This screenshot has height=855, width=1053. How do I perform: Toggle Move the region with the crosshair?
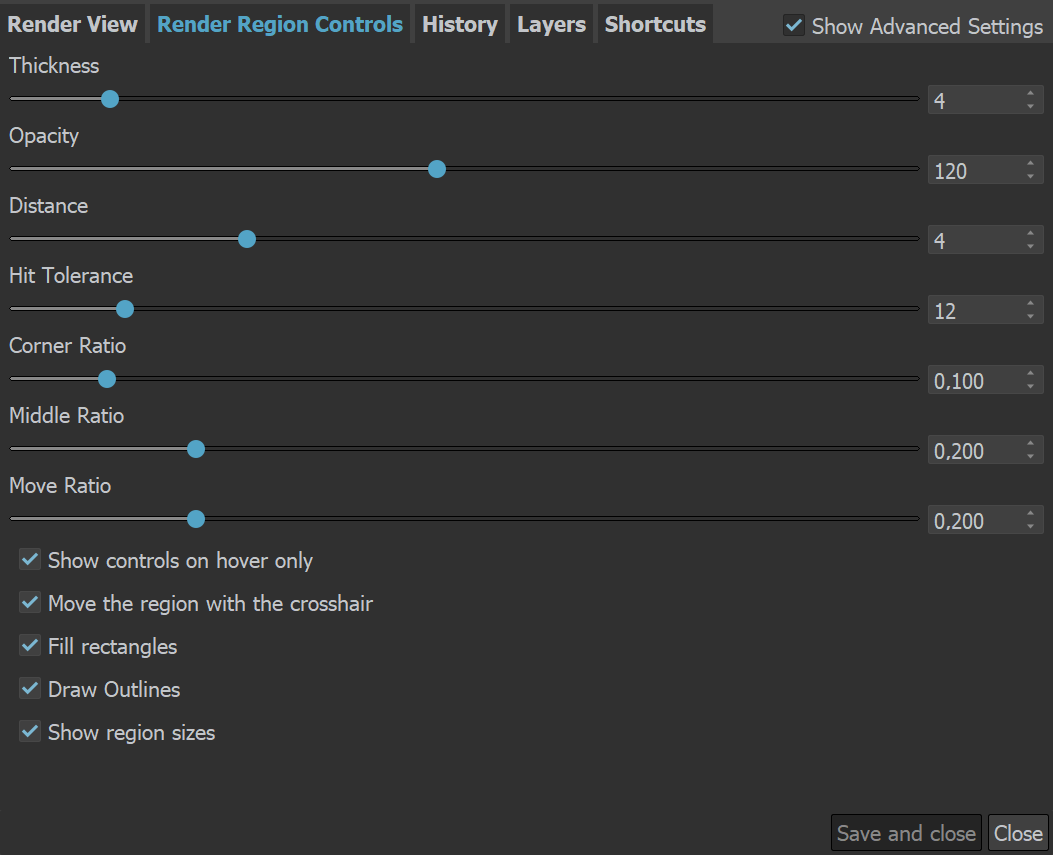click(29, 602)
